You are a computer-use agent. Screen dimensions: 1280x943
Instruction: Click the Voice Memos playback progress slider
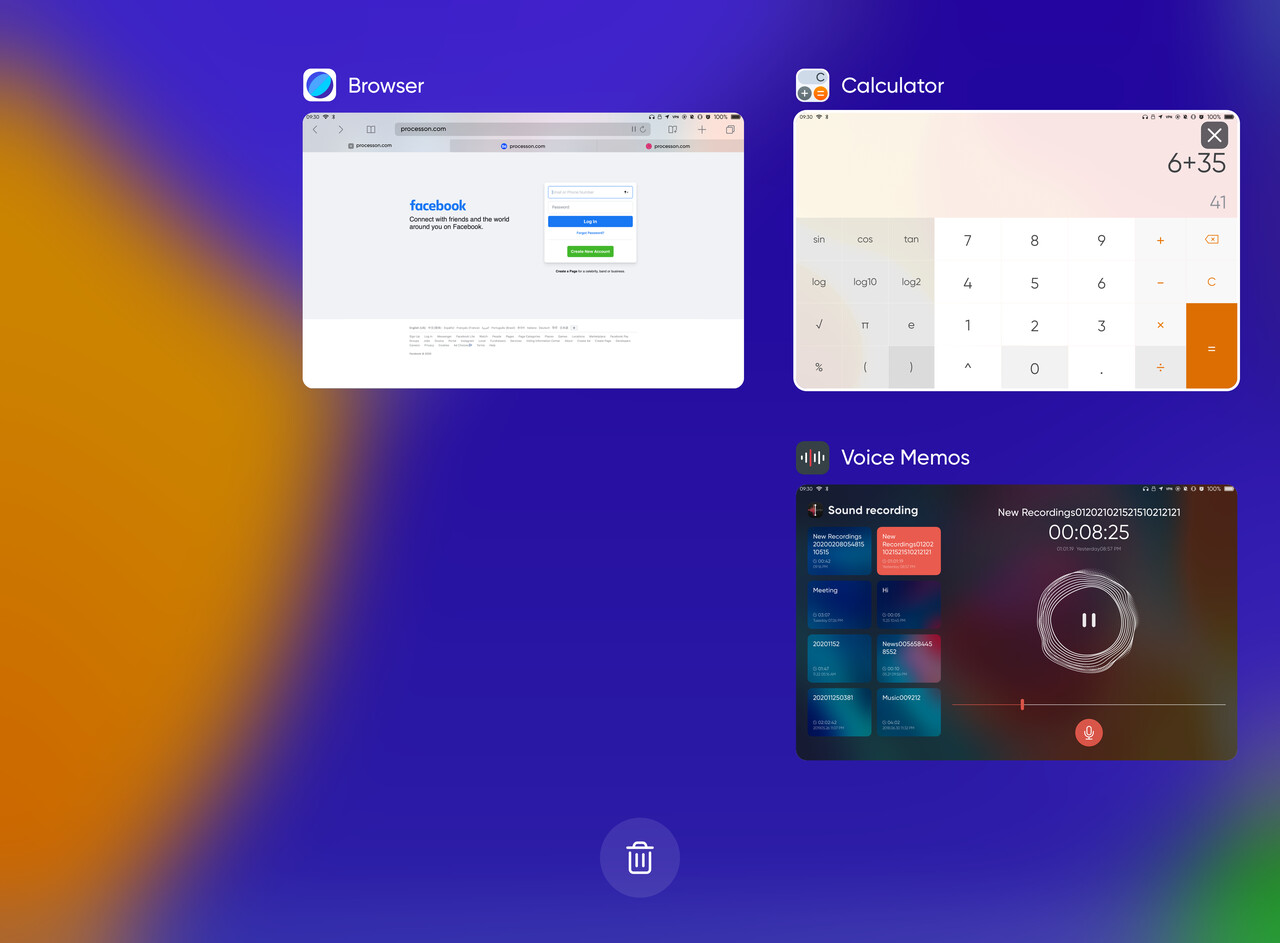pyautogui.click(x=1088, y=704)
